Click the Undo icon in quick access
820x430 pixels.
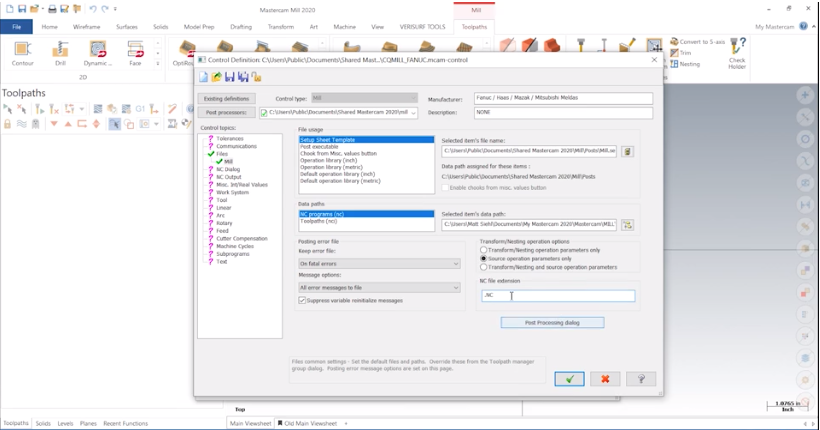point(93,9)
